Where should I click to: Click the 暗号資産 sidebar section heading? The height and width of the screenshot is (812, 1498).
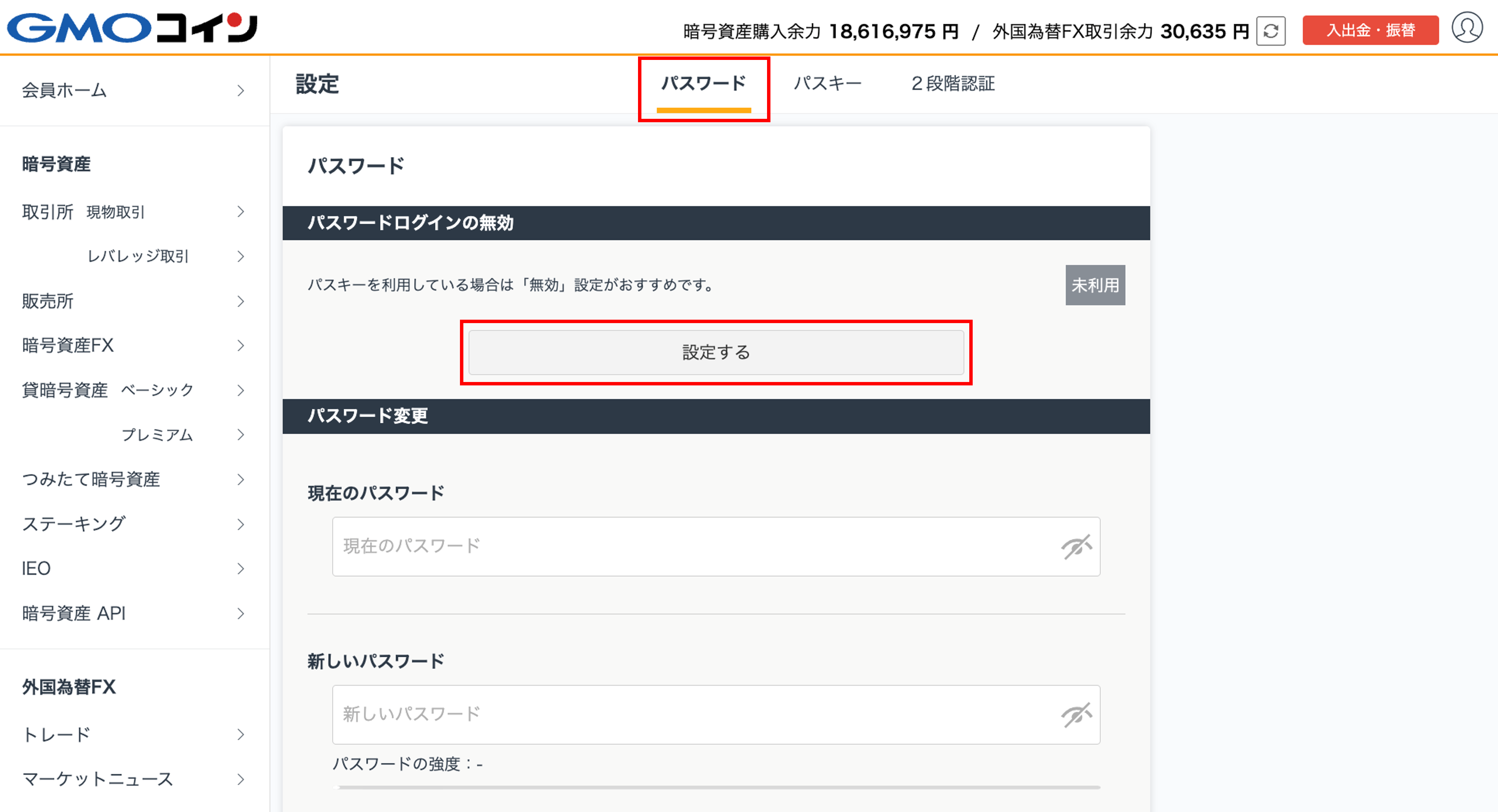(57, 164)
